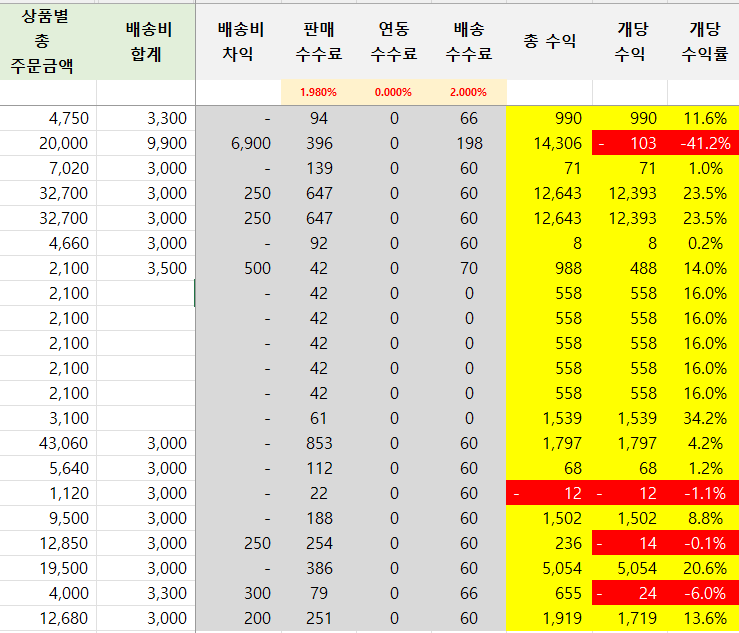The height and width of the screenshot is (633, 739).
Task: Select the 개당 수익률 header cell
Action: coord(704,41)
